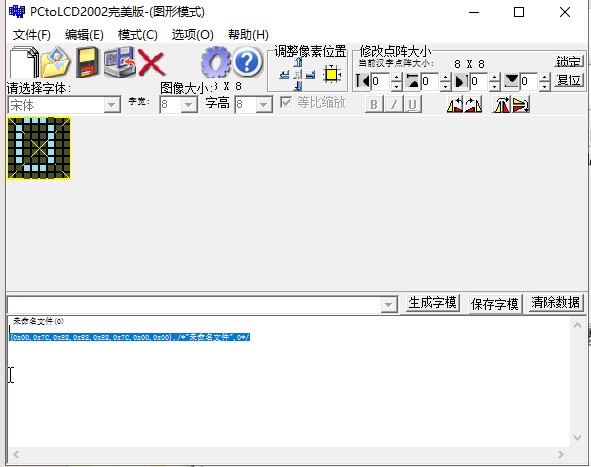
Task: Open an image file with folder icon
Action: 55,63
